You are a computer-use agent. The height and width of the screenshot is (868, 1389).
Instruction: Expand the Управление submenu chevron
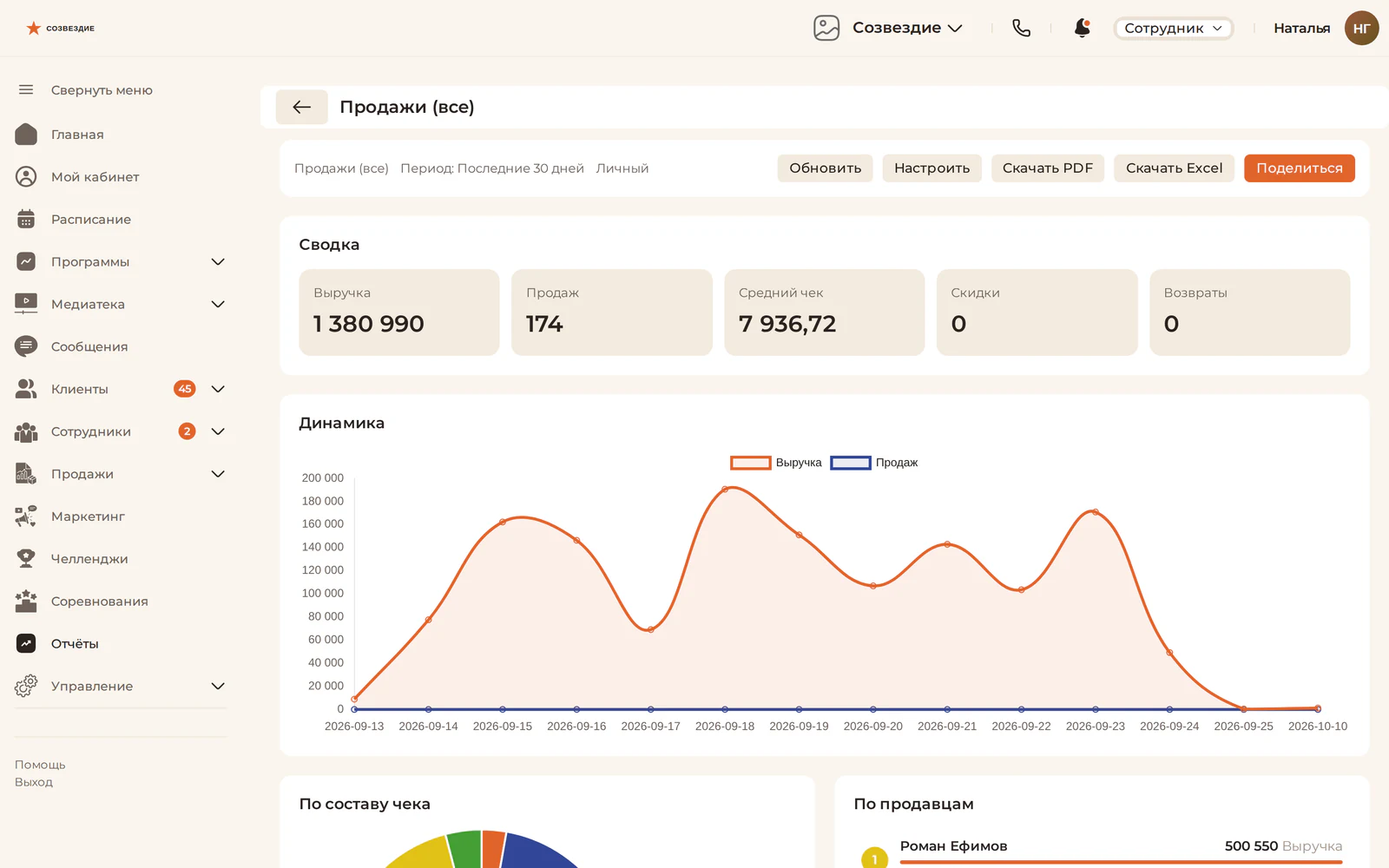point(218,686)
